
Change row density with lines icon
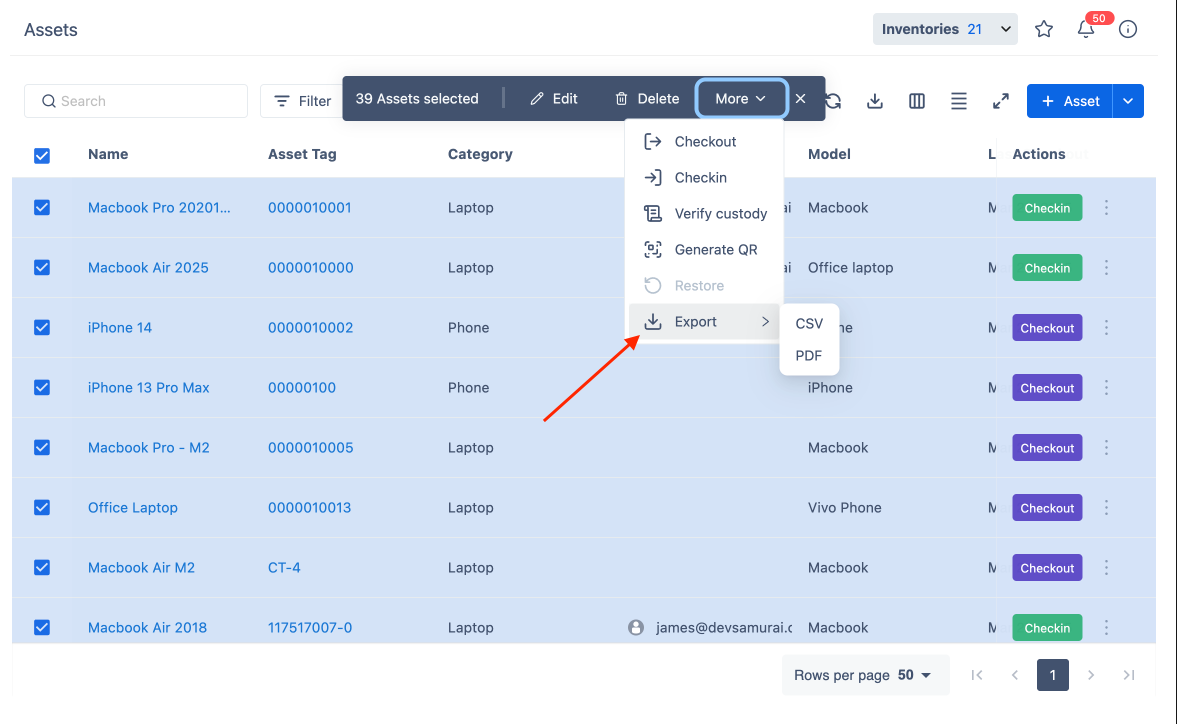pos(959,101)
